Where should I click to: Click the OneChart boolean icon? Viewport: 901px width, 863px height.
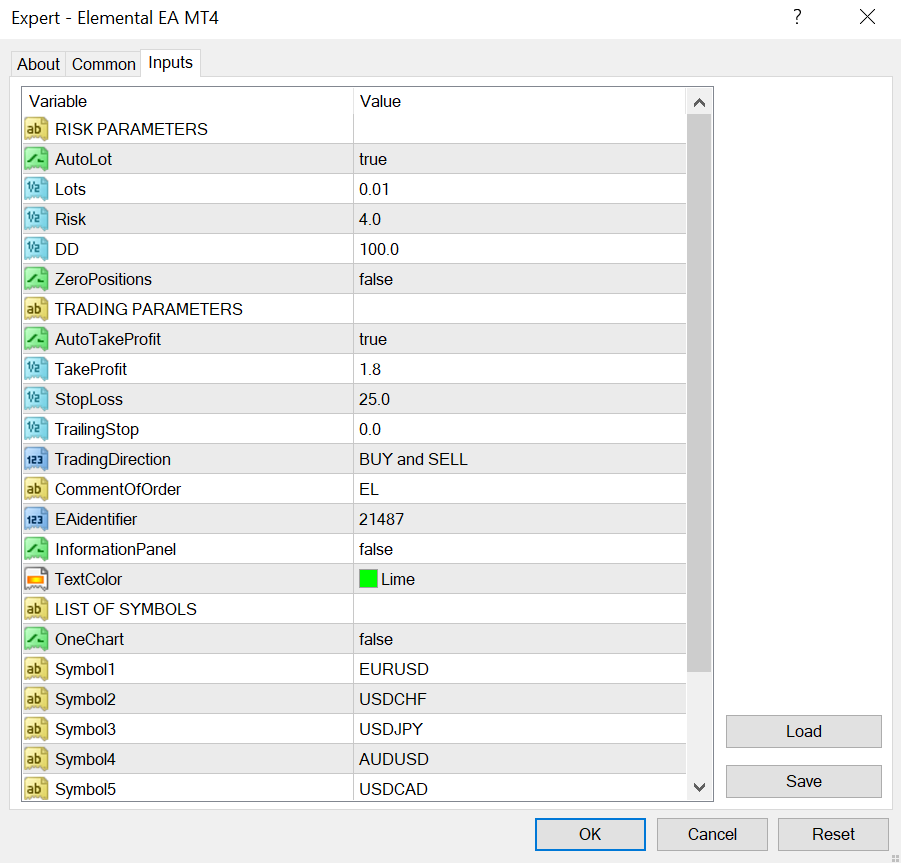click(36, 639)
